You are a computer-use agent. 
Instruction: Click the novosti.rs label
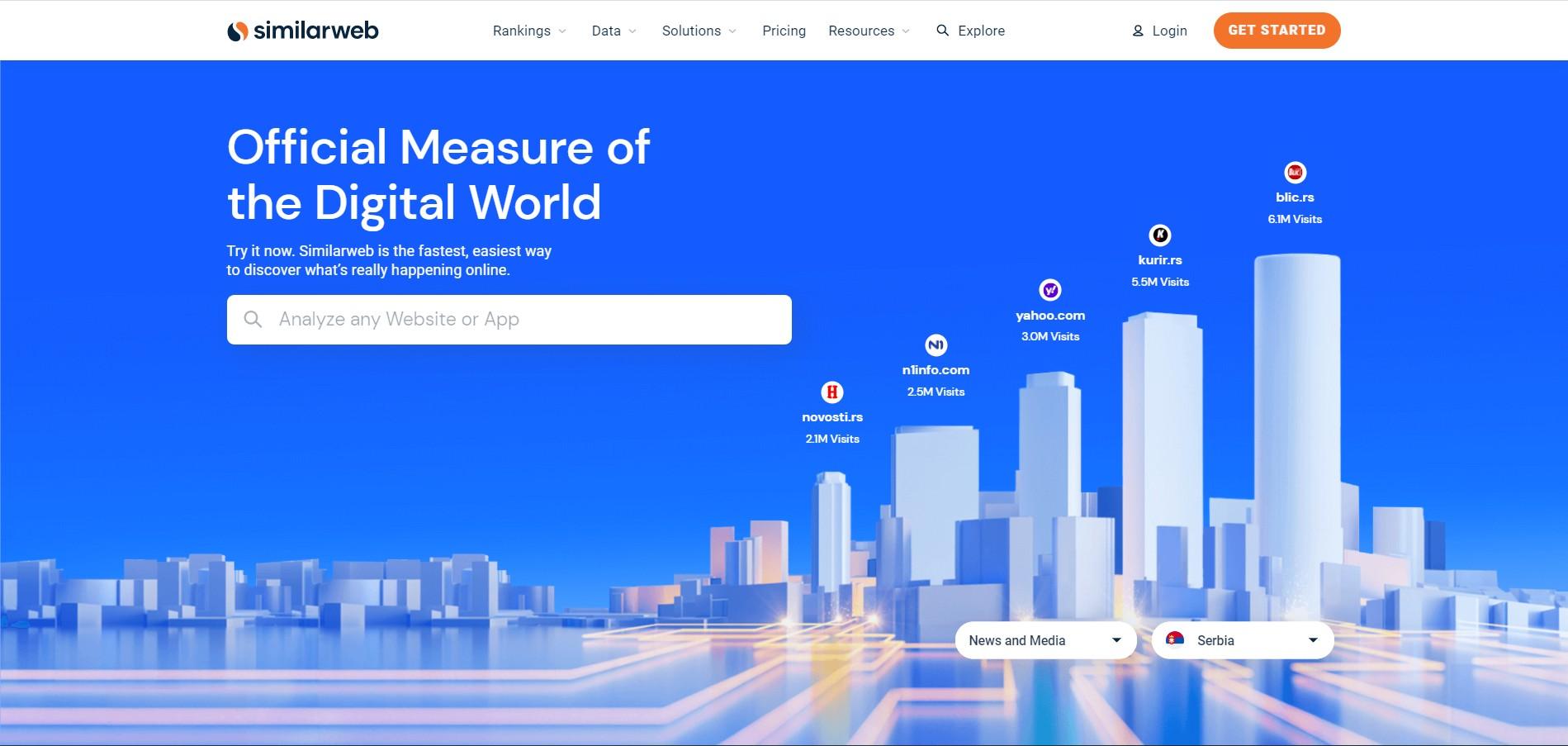point(832,417)
